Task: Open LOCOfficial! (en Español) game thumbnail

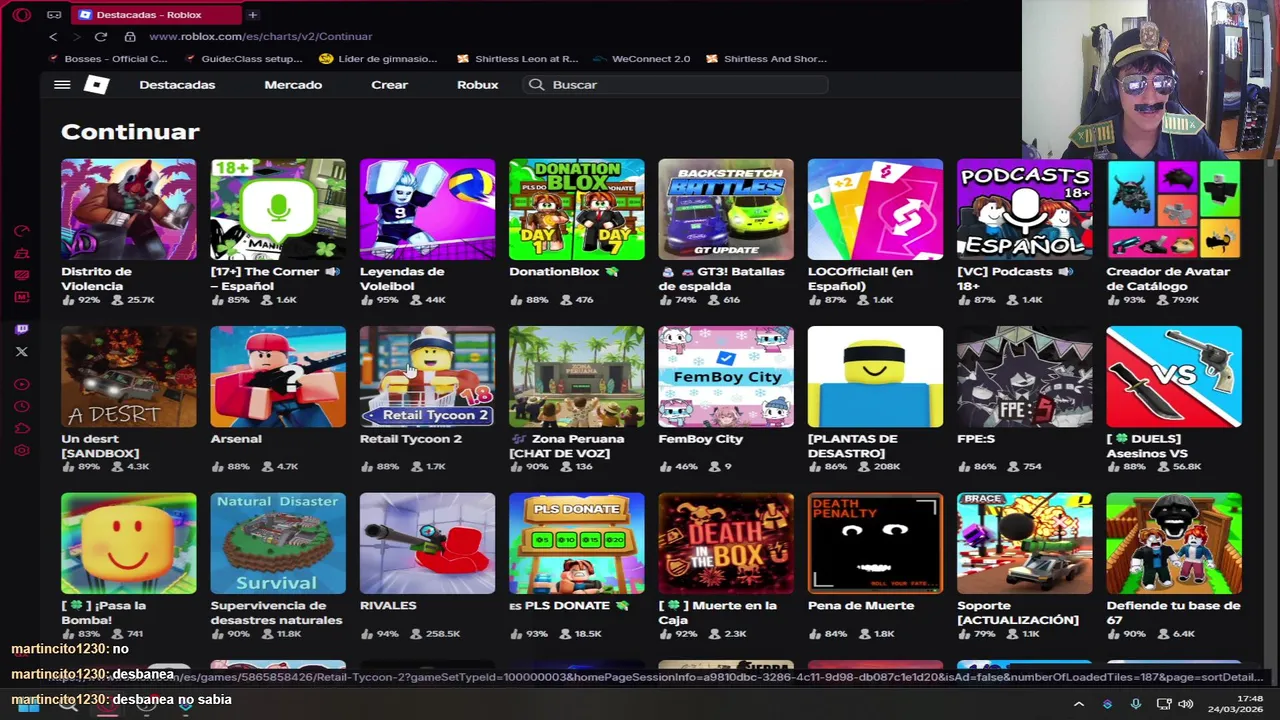Action: [875, 209]
